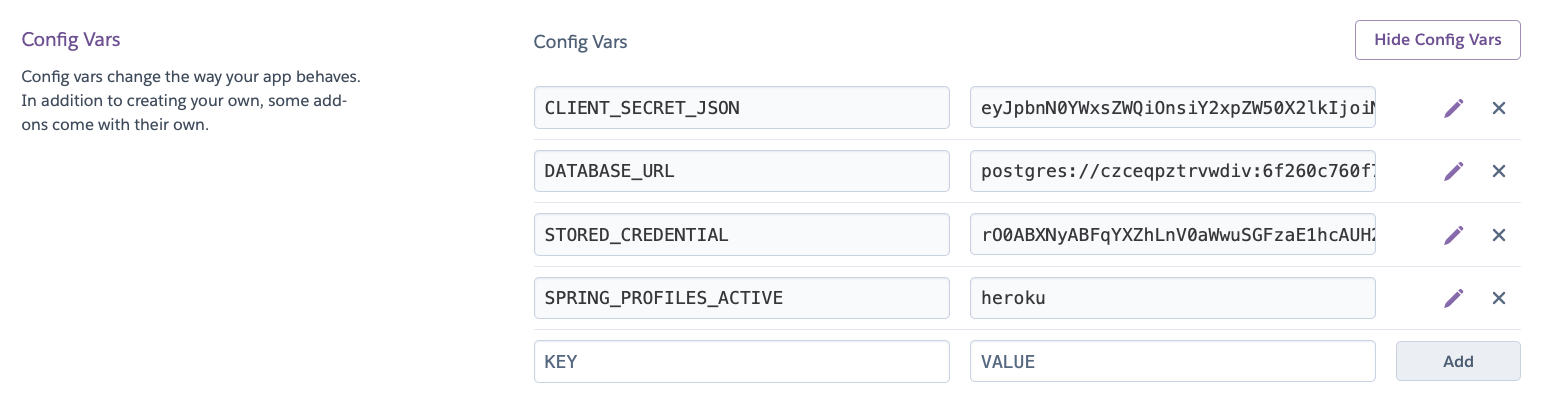Image resolution: width=1543 pixels, height=399 pixels.
Task: Delete the STORED_CREDENTIAL config var
Action: (1499, 235)
